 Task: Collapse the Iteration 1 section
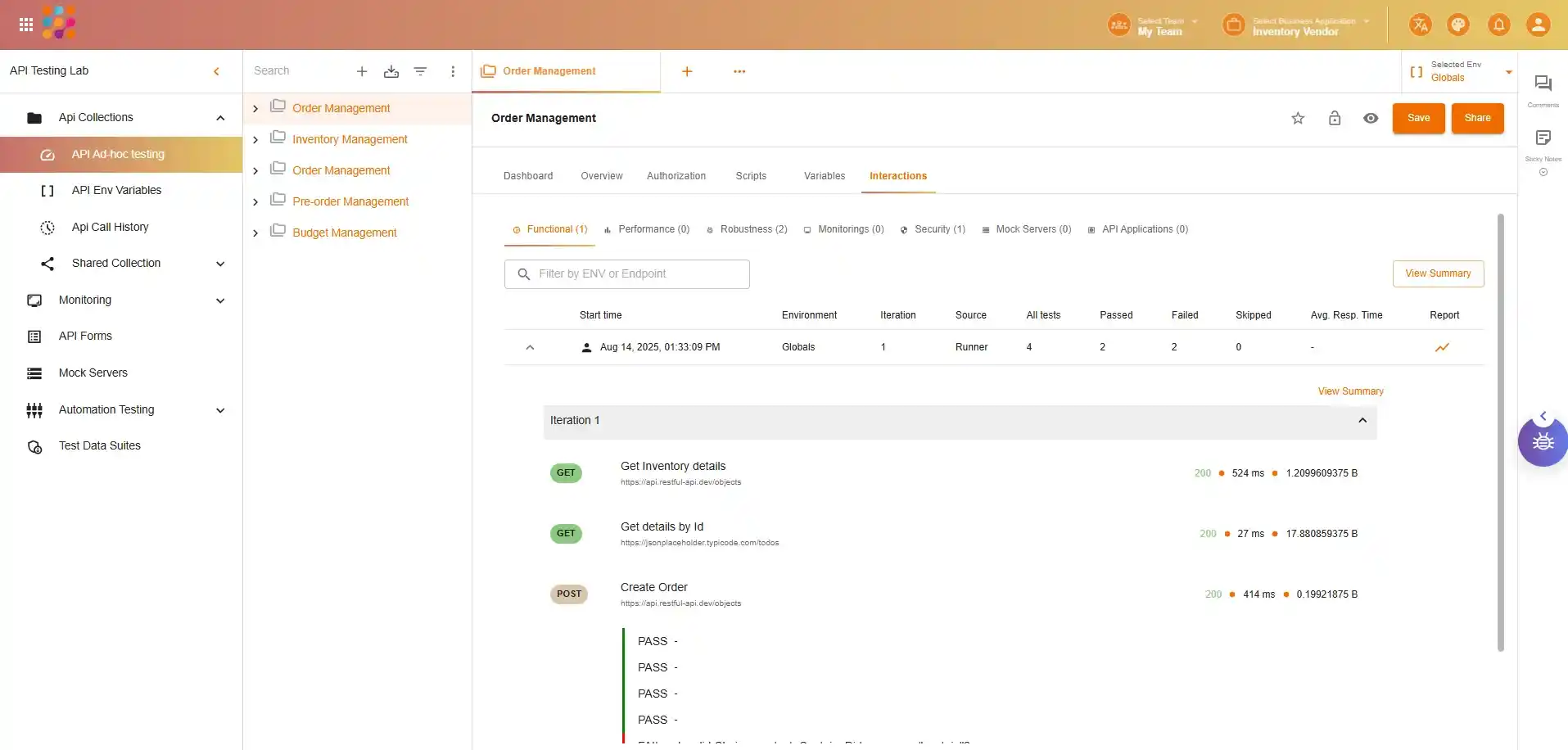click(x=1362, y=421)
